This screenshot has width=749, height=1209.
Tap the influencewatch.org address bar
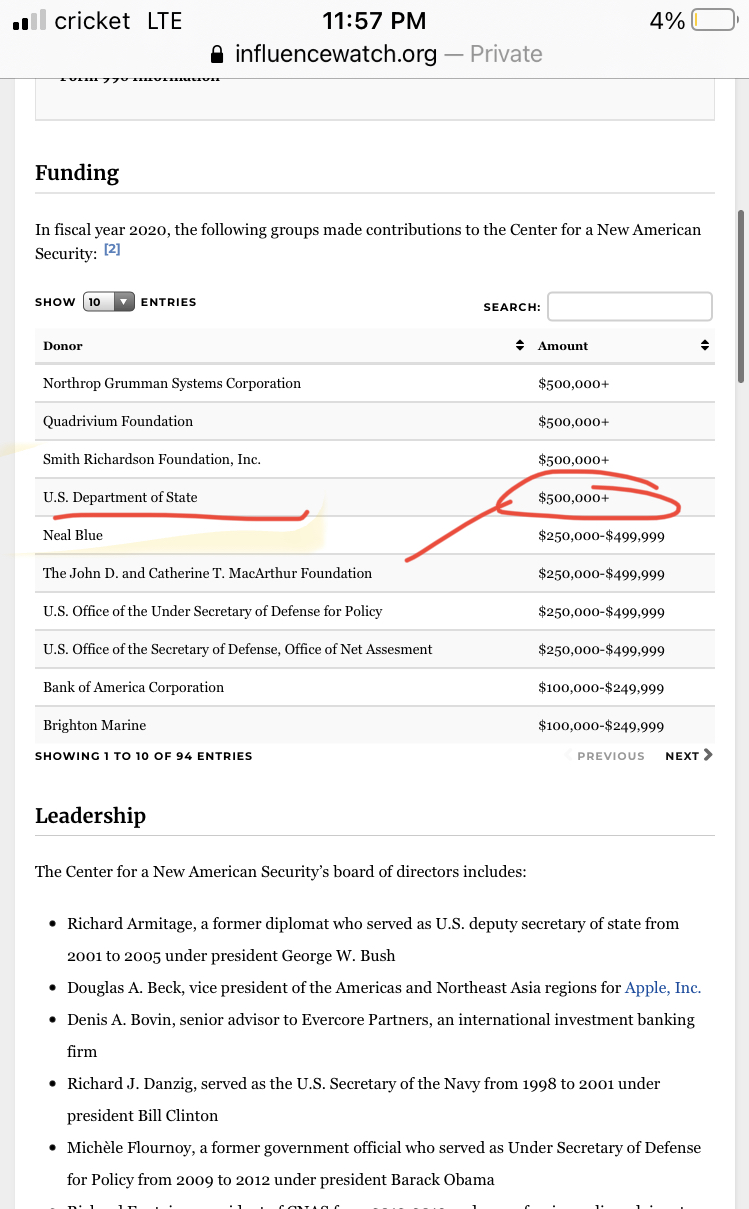coord(374,53)
